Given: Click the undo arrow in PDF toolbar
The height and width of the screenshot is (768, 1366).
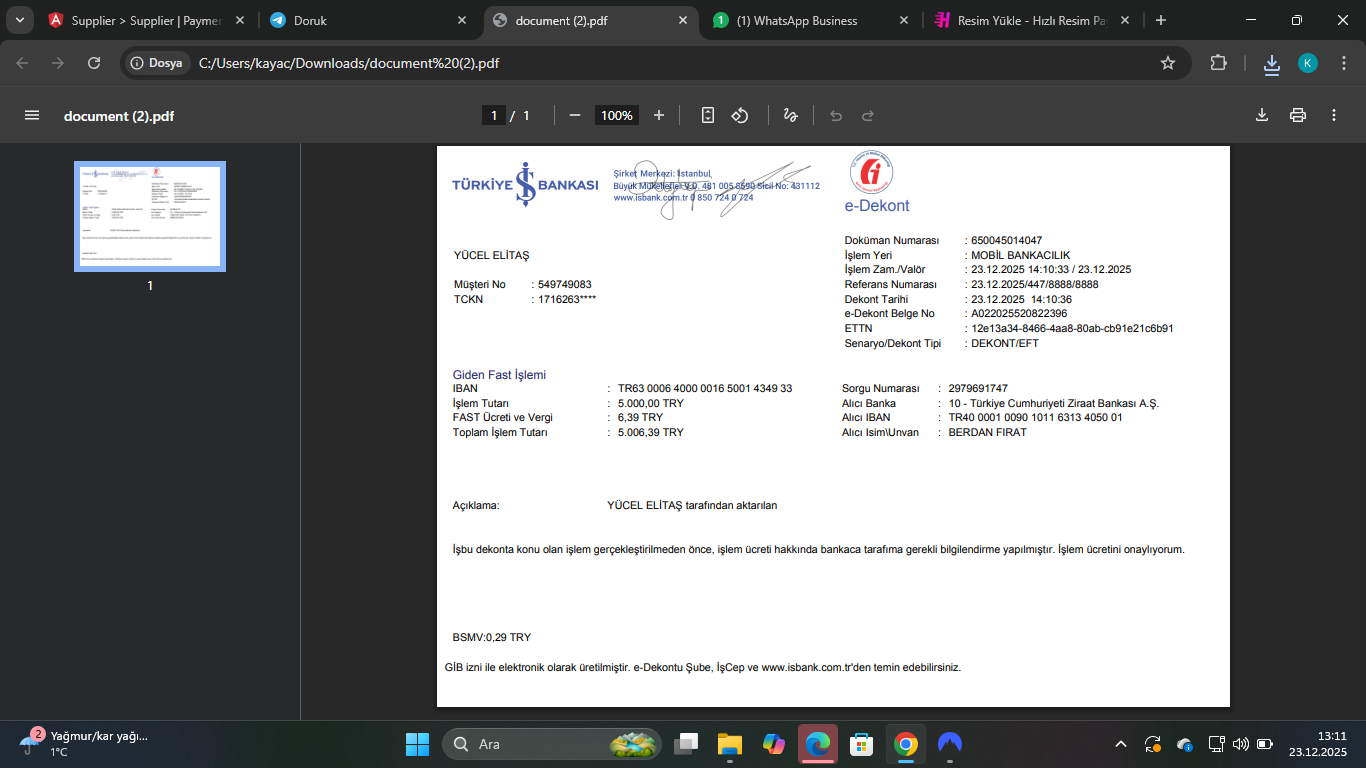Looking at the screenshot, I should point(836,115).
